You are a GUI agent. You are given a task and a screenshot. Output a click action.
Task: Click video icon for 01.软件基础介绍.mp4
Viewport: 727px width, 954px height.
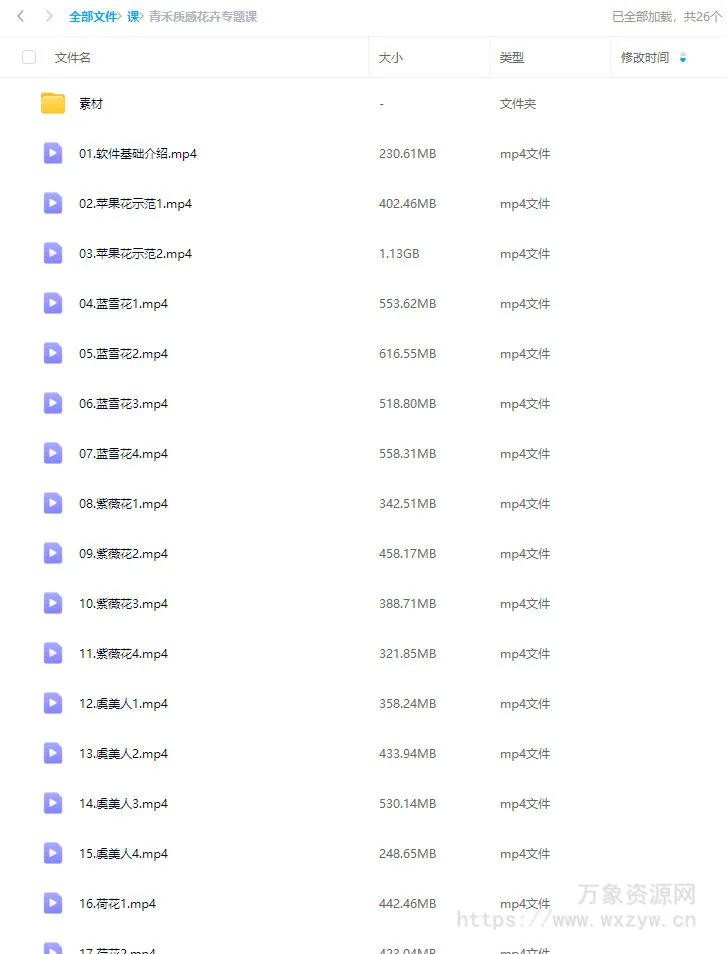point(53,153)
